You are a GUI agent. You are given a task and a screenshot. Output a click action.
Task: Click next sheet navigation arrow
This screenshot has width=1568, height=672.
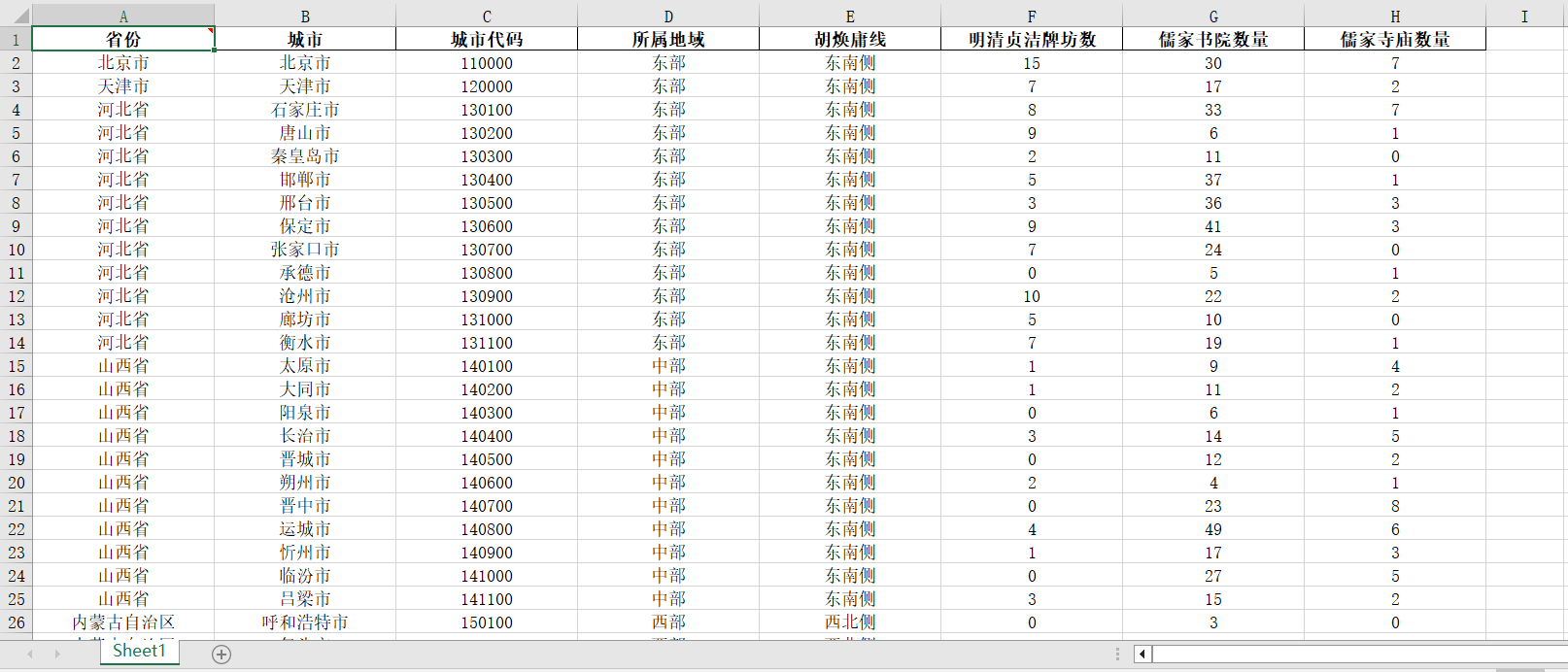tap(57, 655)
